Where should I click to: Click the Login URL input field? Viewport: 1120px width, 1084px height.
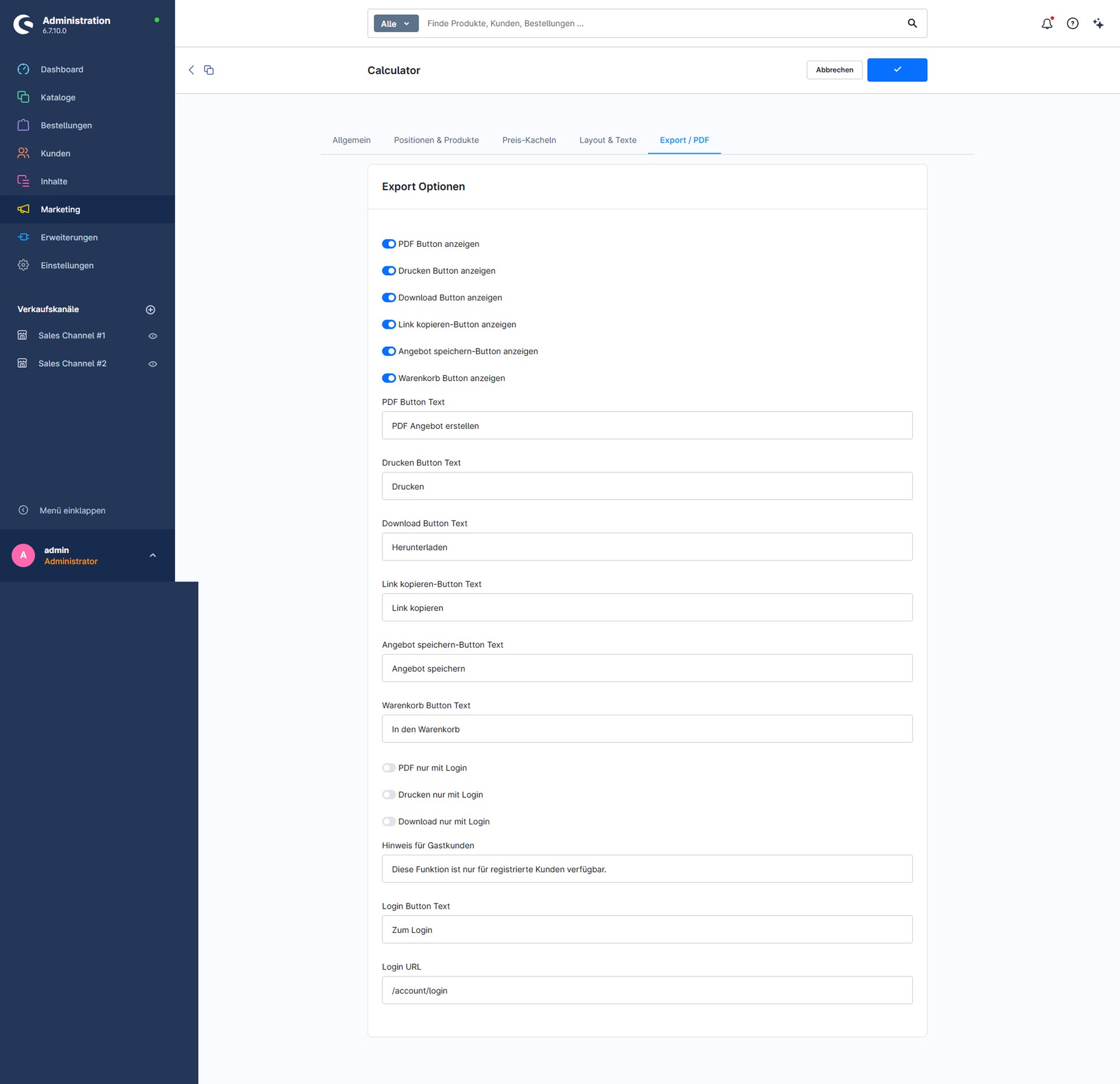(647, 990)
